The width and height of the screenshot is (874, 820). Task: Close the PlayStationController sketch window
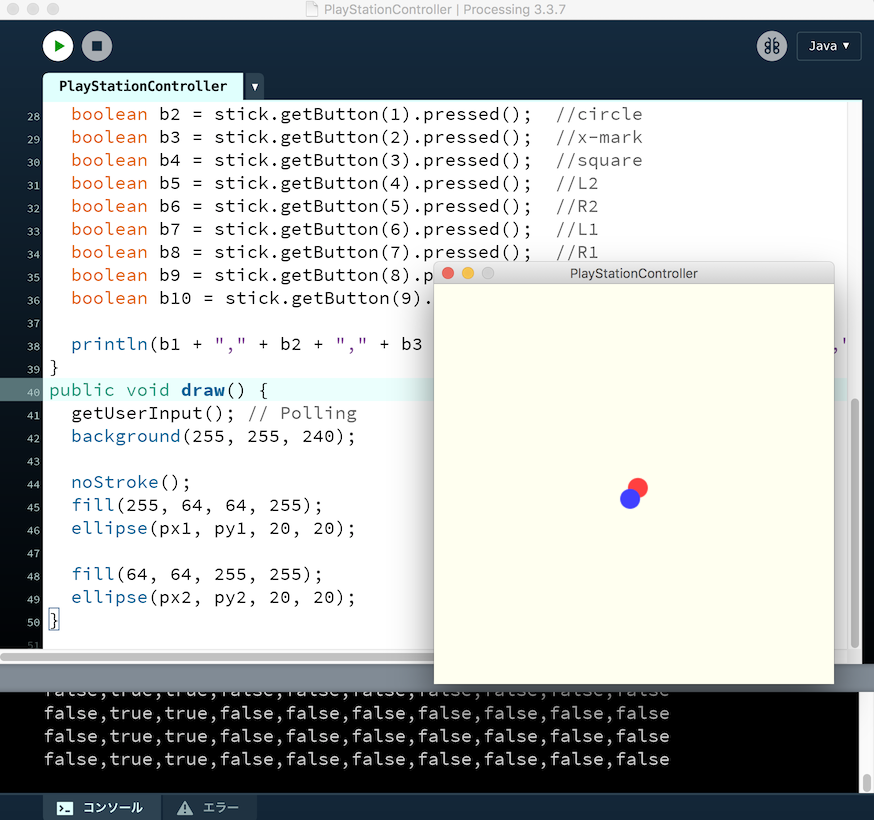click(x=448, y=273)
